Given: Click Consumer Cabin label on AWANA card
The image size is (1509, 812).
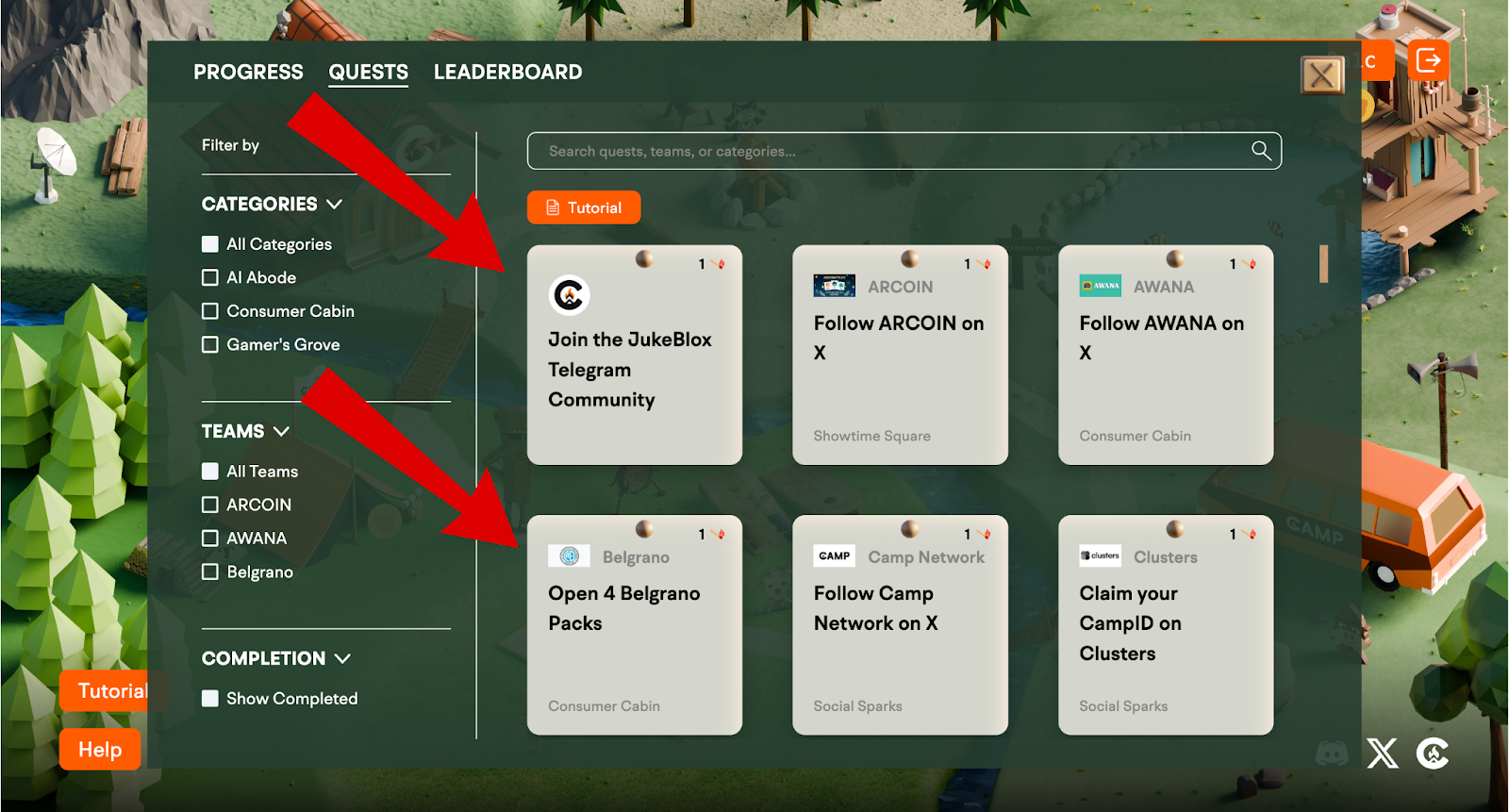Looking at the screenshot, I should click(x=1136, y=436).
